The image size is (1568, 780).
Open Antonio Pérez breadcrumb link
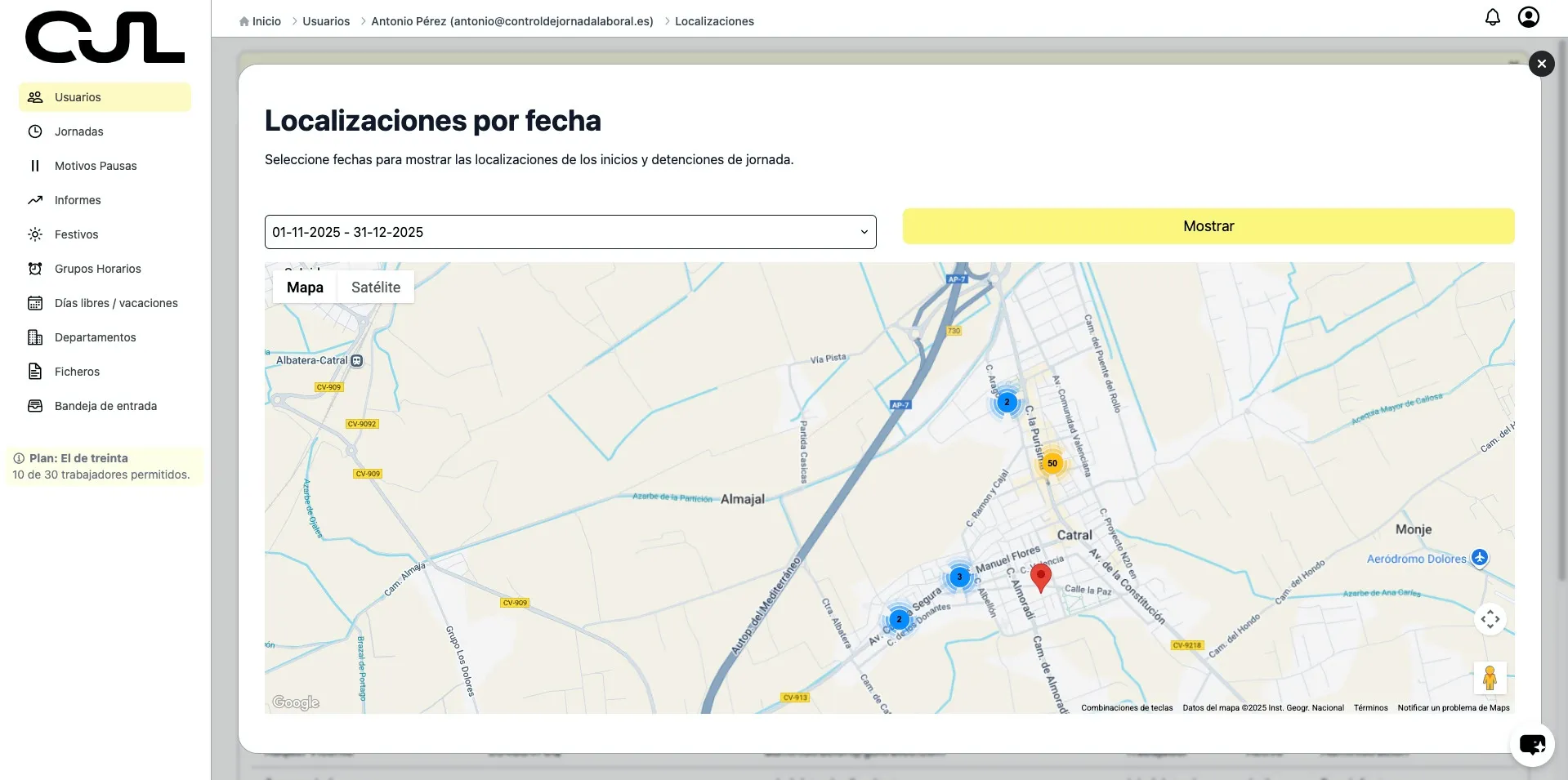(511, 21)
